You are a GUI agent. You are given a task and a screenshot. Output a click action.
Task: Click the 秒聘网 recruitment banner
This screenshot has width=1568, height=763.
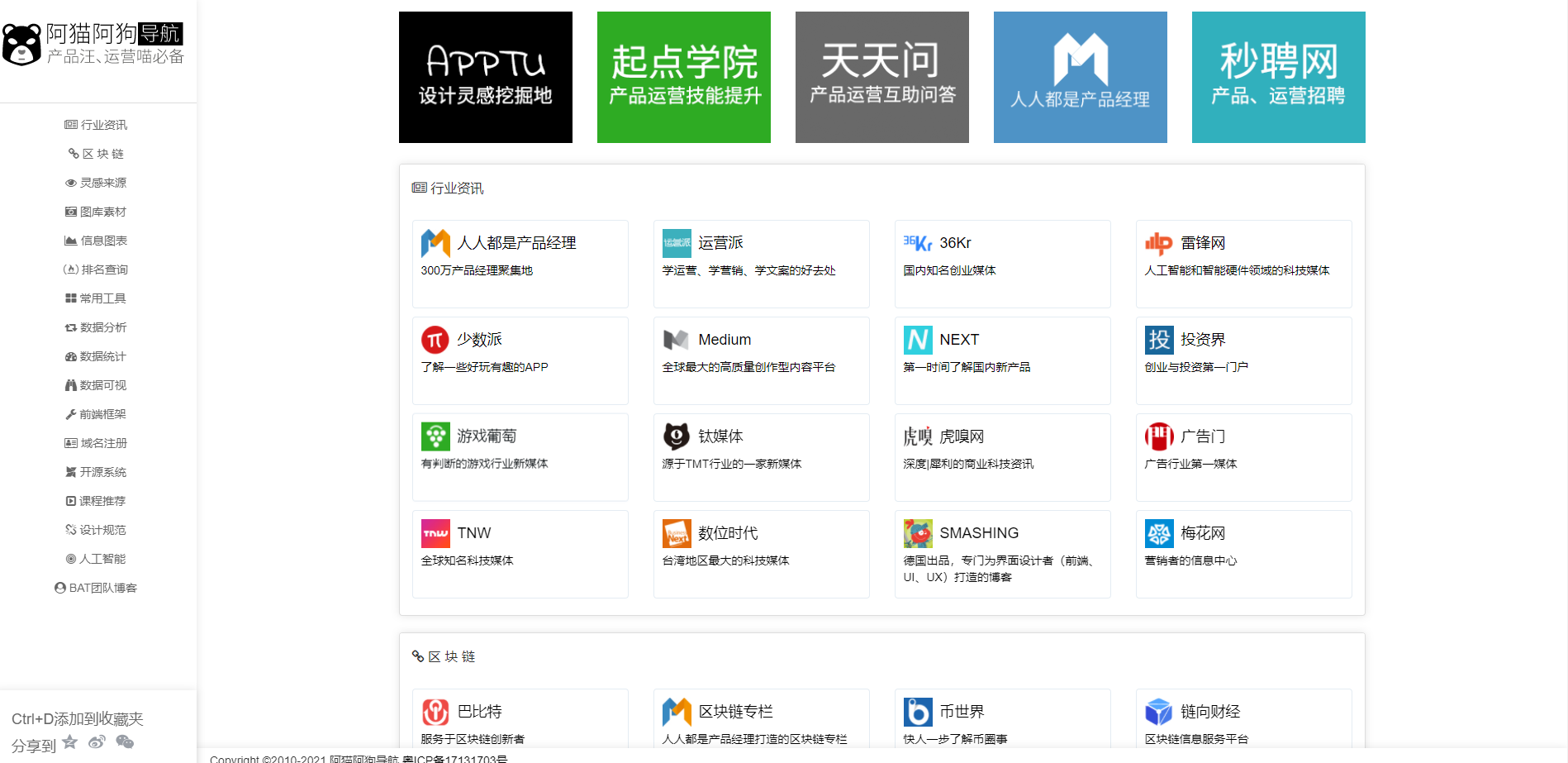[1277, 77]
